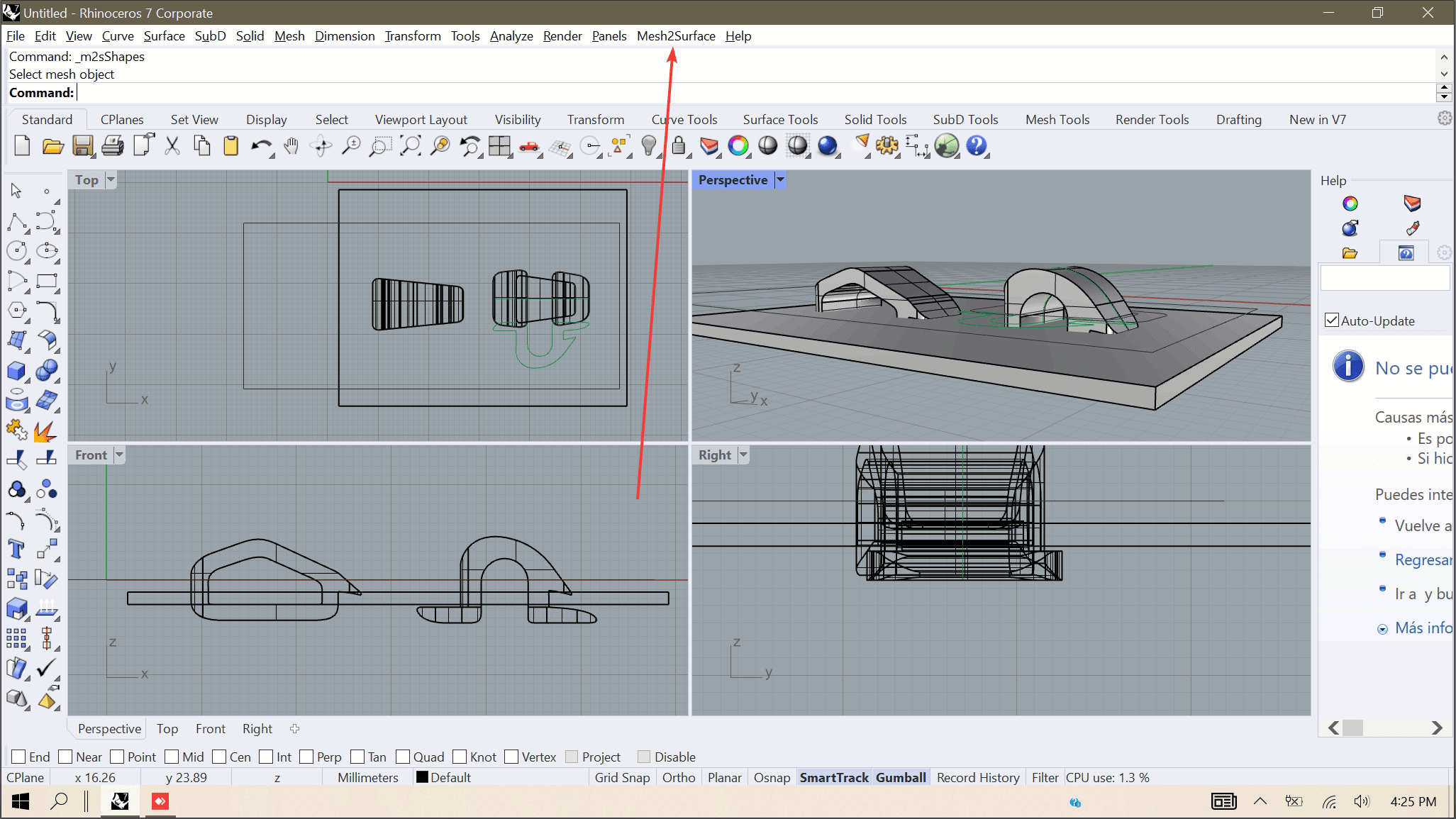Select the Text object tool
1456x819 pixels.
(16, 549)
